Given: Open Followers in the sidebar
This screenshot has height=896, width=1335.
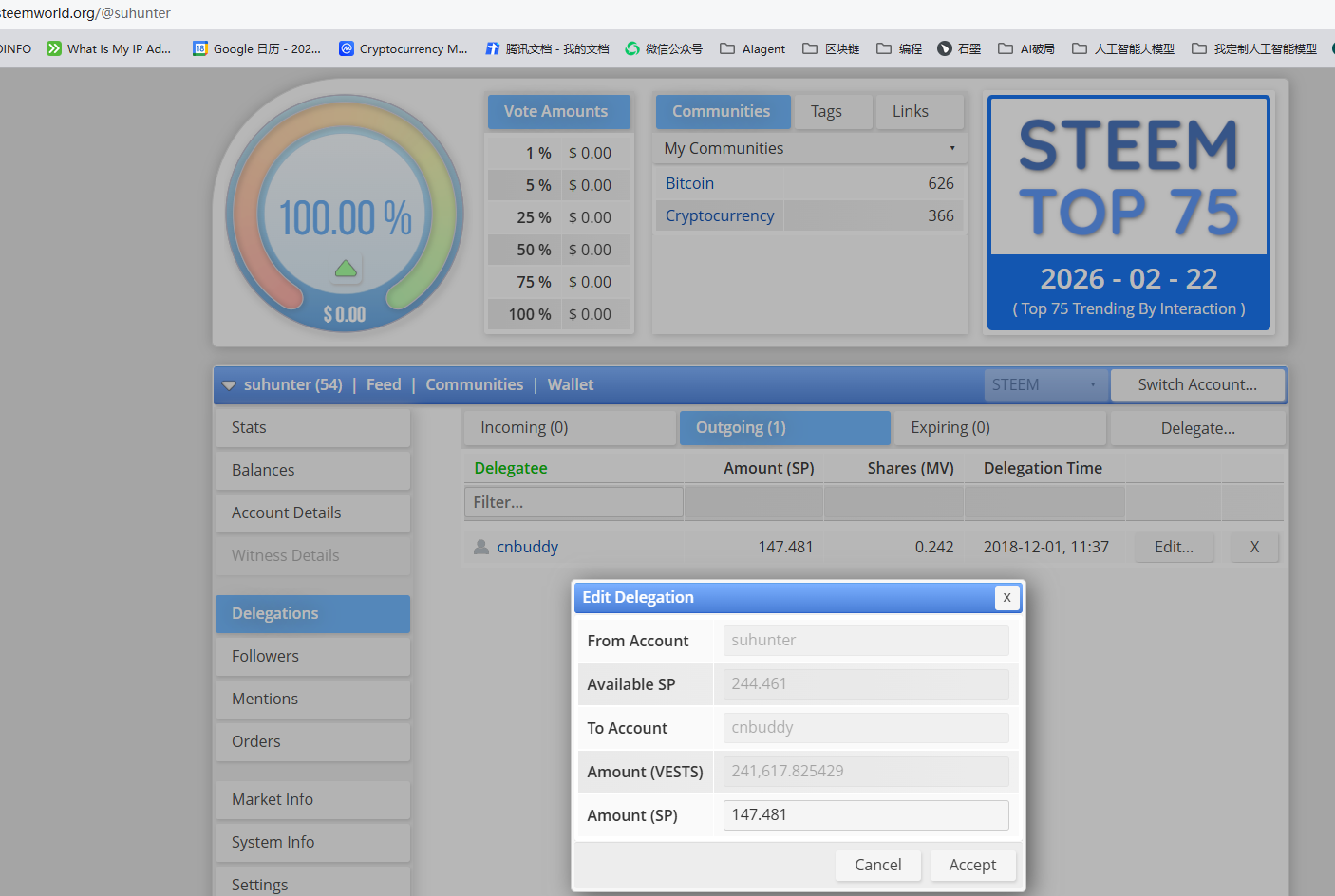Looking at the screenshot, I should [x=312, y=656].
